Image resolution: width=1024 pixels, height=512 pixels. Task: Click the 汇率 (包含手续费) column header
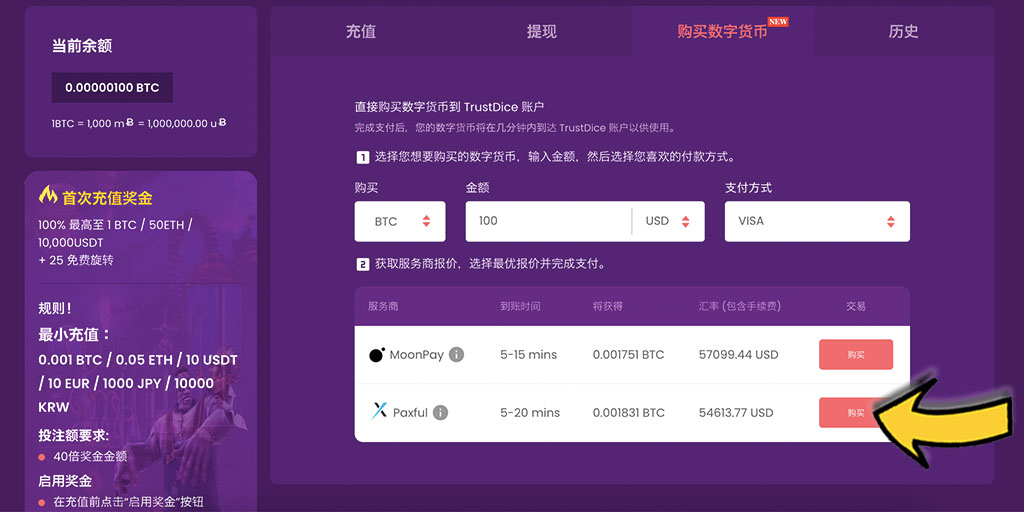click(740, 306)
